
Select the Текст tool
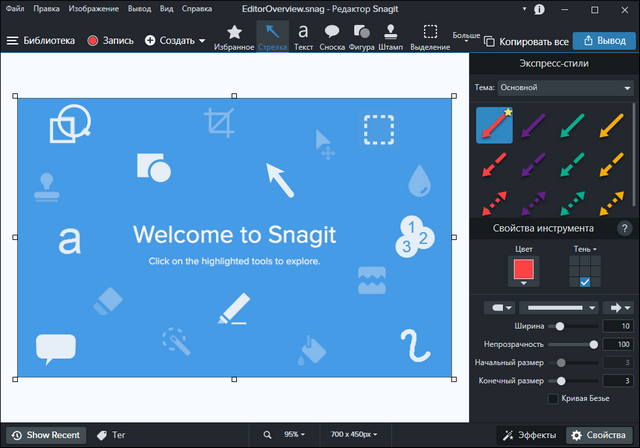point(303,36)
